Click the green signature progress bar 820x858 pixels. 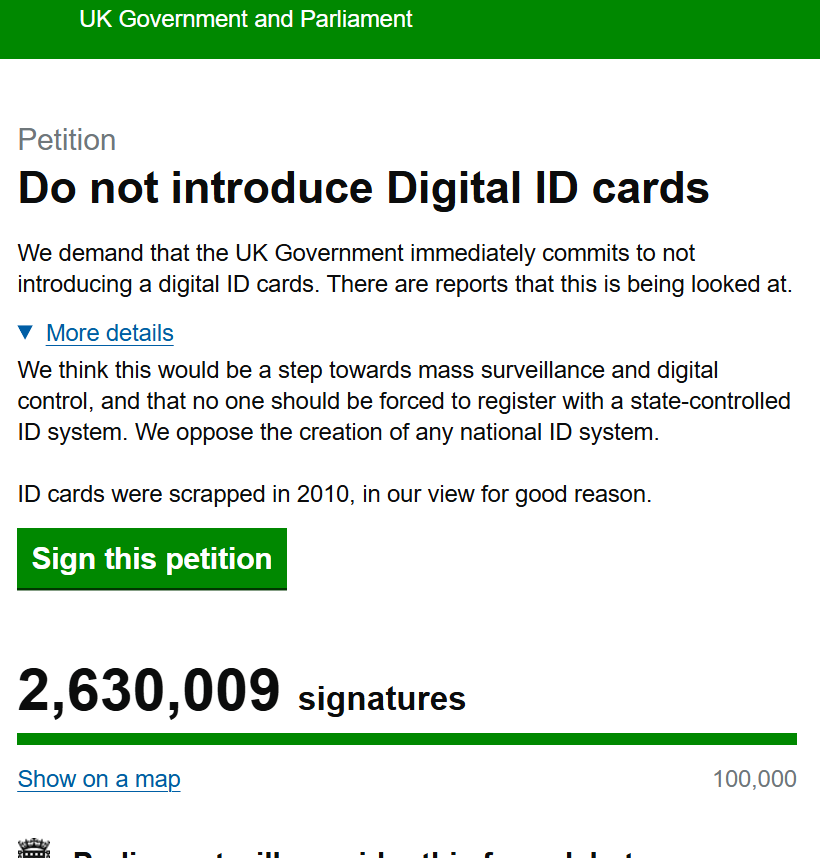pos(407,739)
